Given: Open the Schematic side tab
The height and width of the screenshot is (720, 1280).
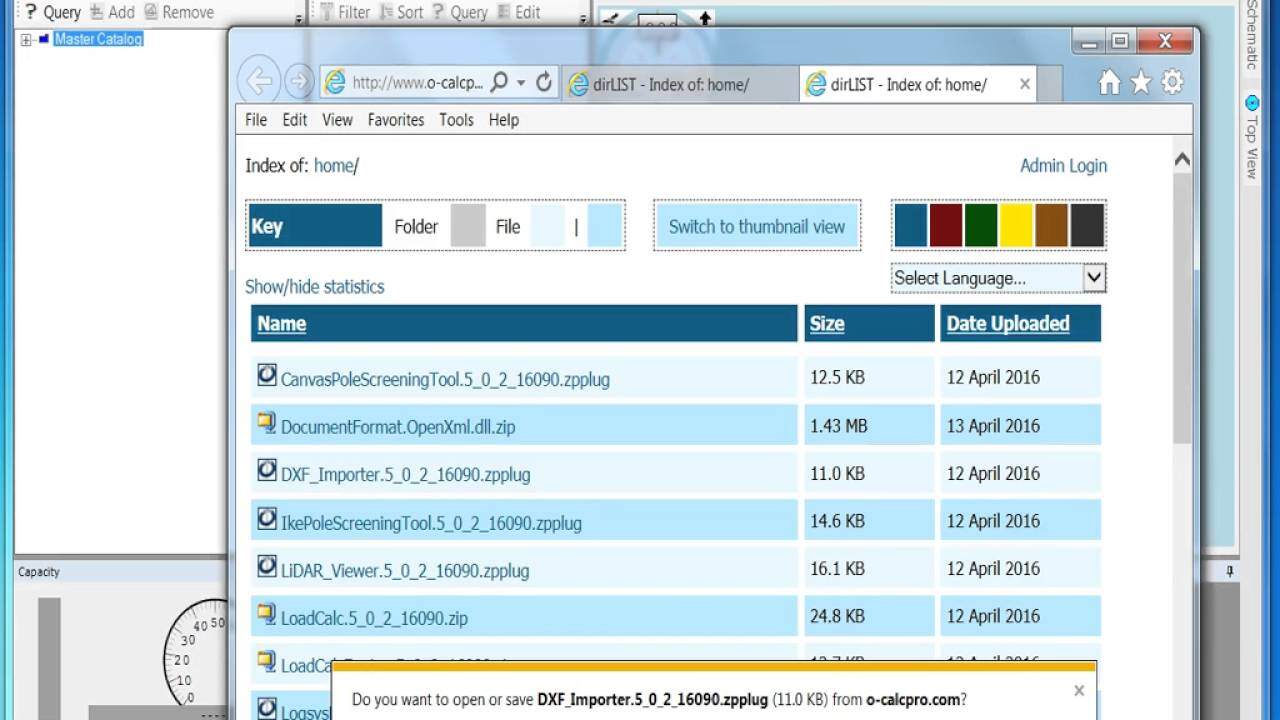Looking at the screenshot, I should tap(1251, 35).
